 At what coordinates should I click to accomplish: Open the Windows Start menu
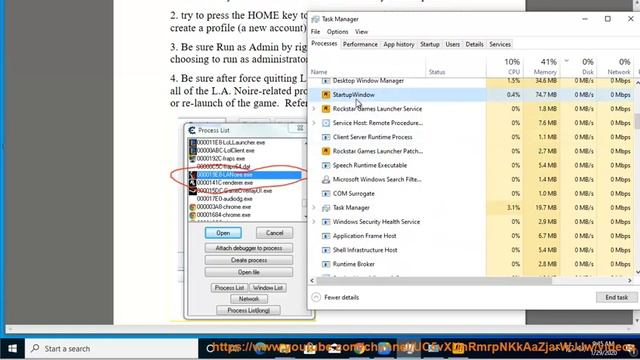(x=12, y=349)
